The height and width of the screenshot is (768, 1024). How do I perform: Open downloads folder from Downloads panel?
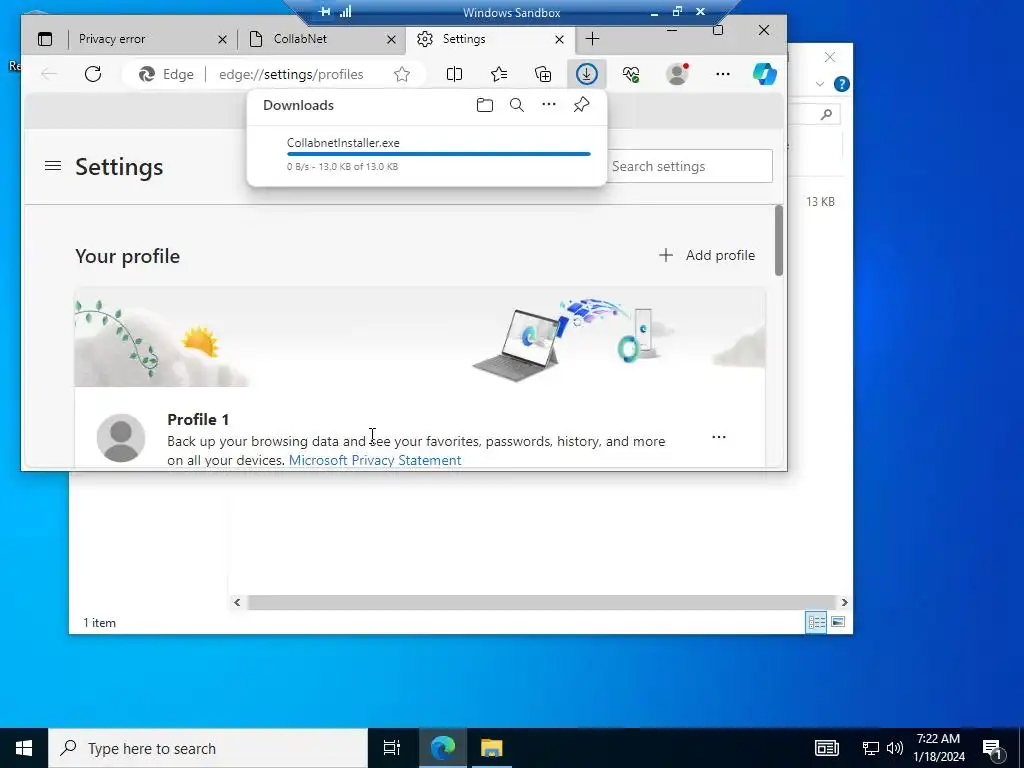pyautogui.click(x=485, y=105)
